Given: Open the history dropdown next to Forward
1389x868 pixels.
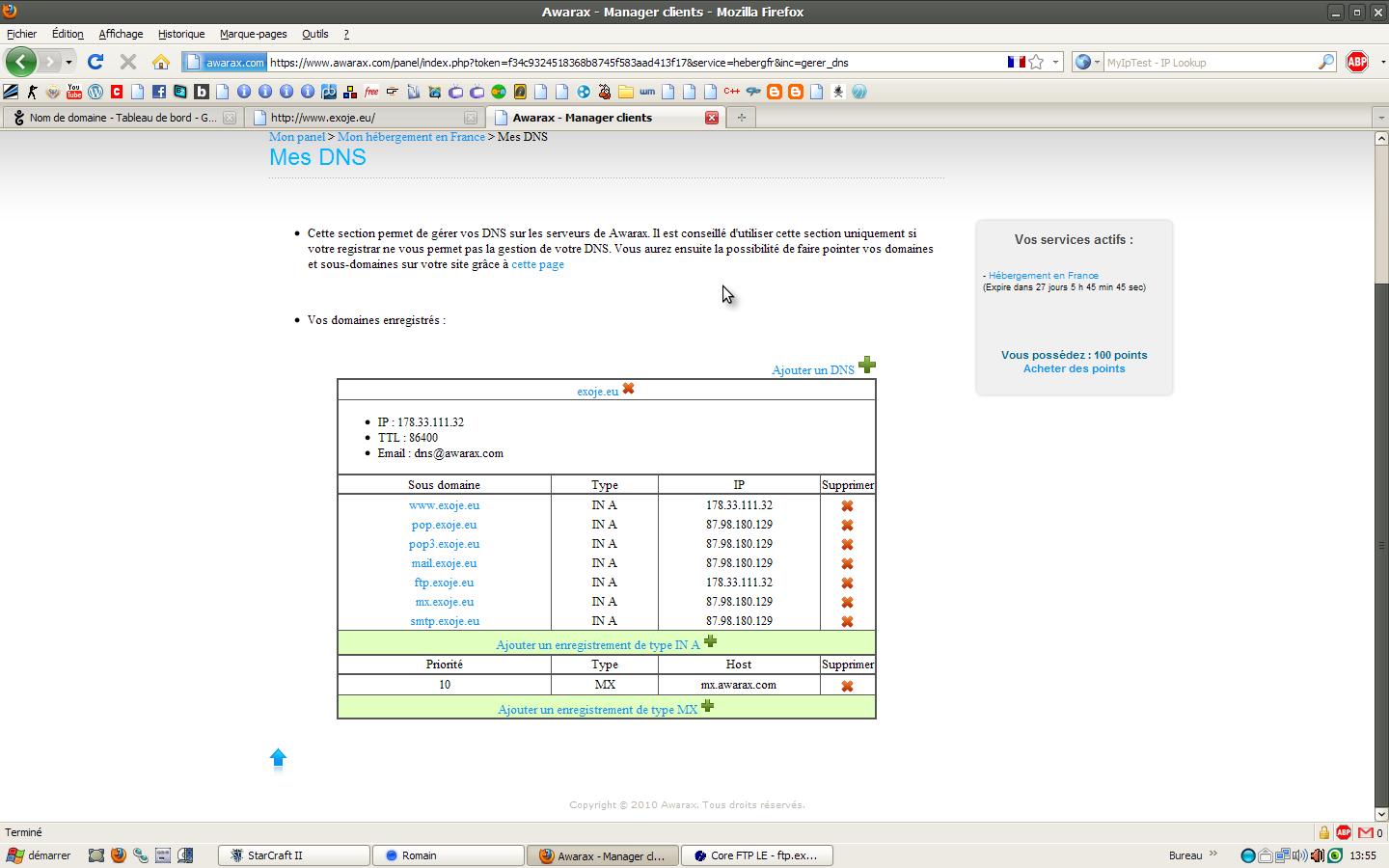Looking at the screenshot, I should [x=68, y=62].
